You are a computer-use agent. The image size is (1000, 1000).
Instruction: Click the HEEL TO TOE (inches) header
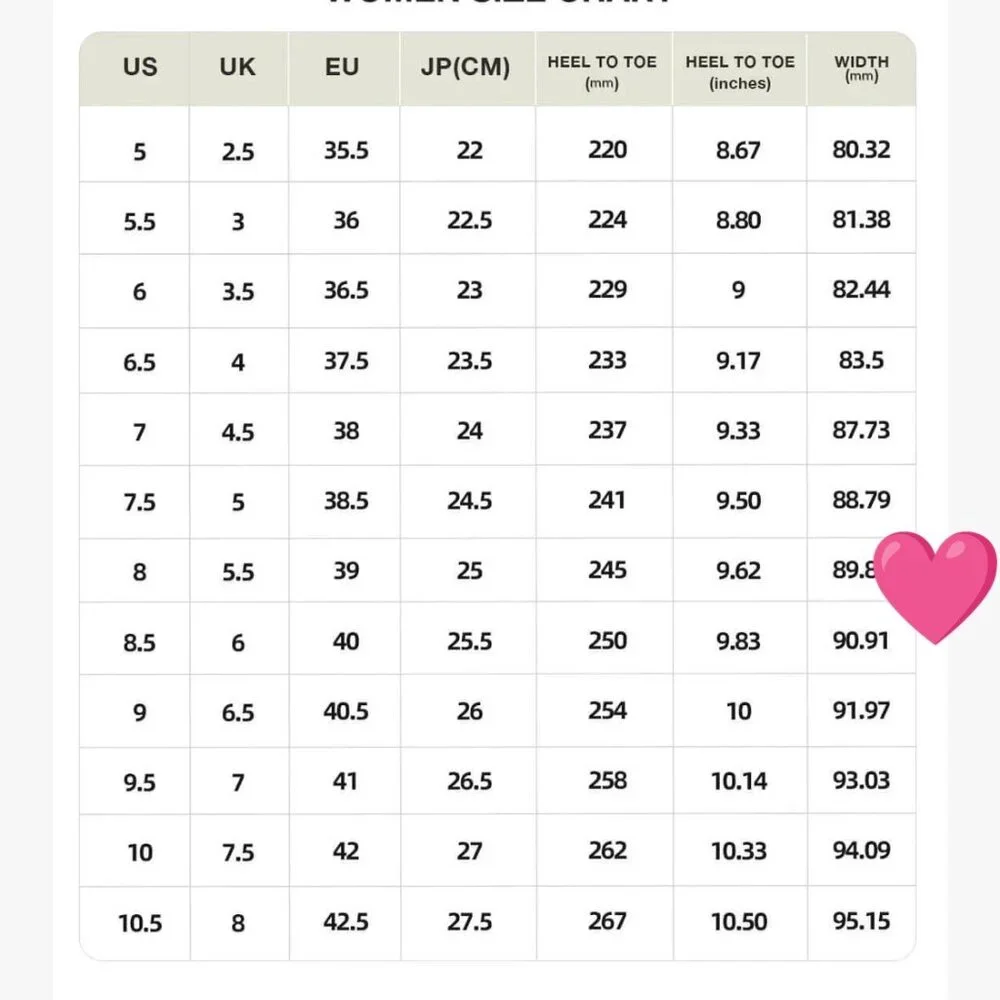click(x=740, y=70)
